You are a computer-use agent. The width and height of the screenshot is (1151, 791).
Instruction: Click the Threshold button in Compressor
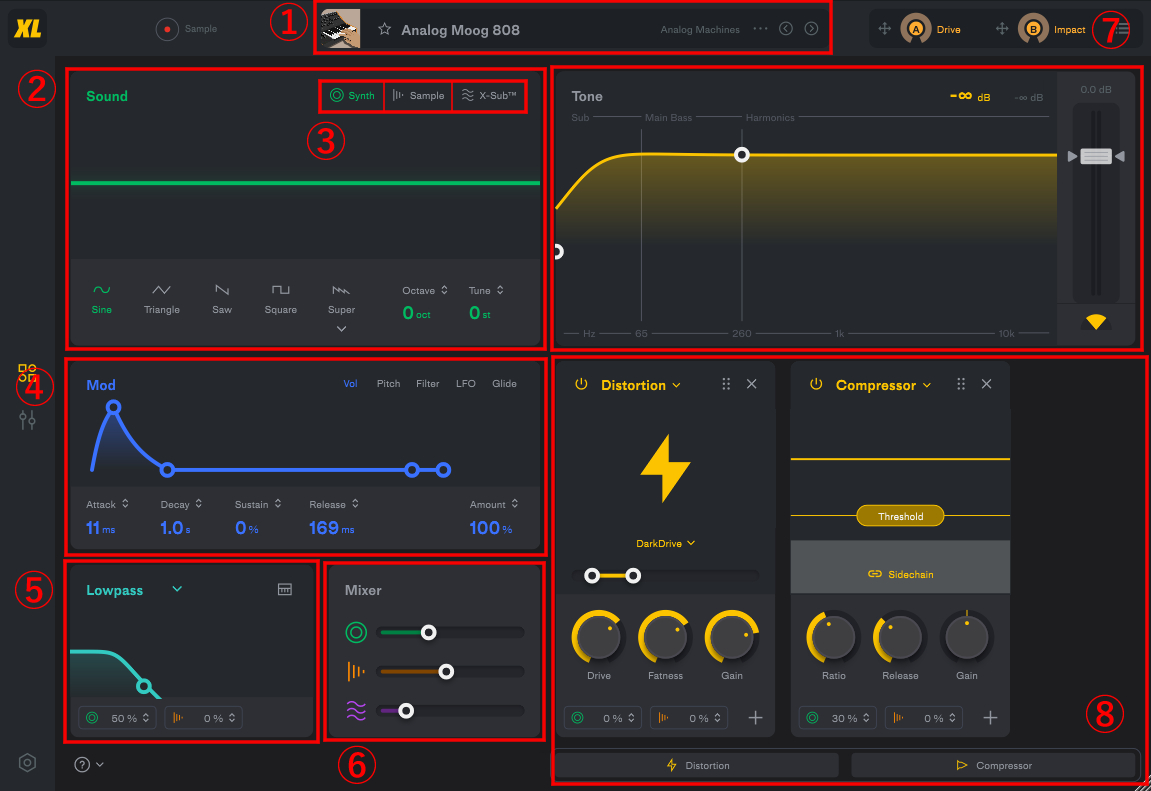(900, 516)
